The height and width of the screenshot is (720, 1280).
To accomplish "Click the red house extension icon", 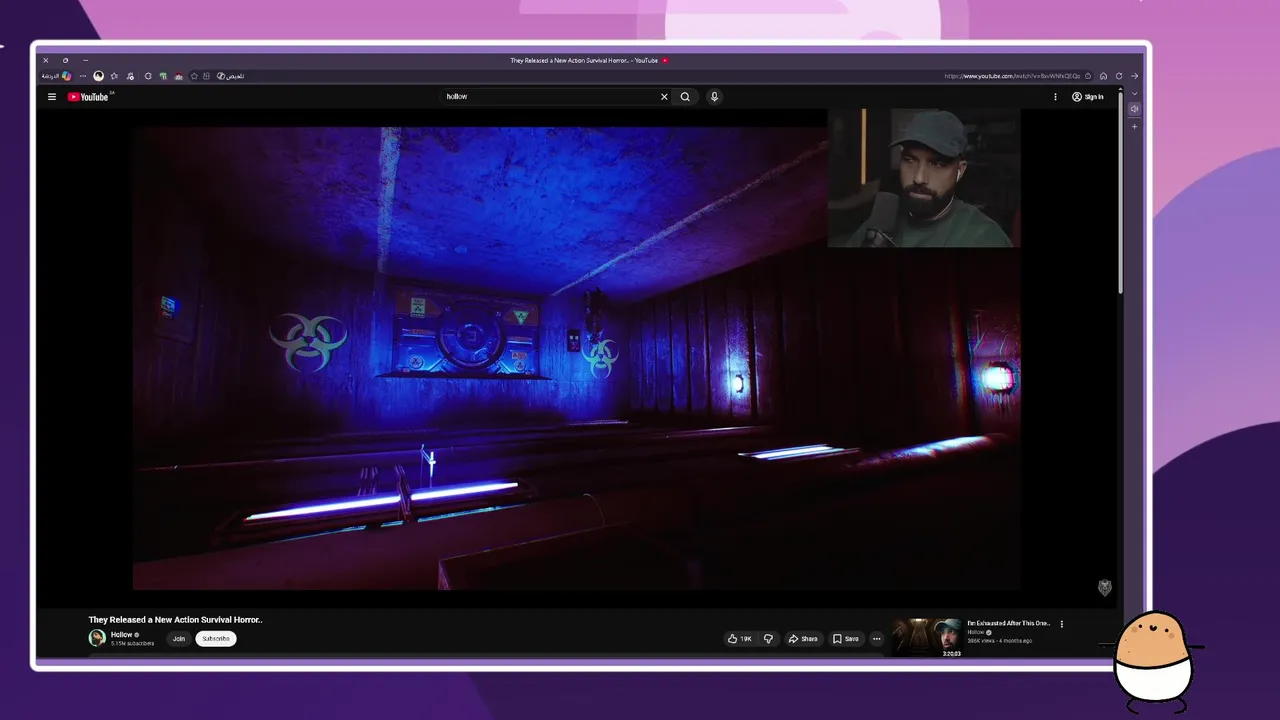I will tap(179, 76).
